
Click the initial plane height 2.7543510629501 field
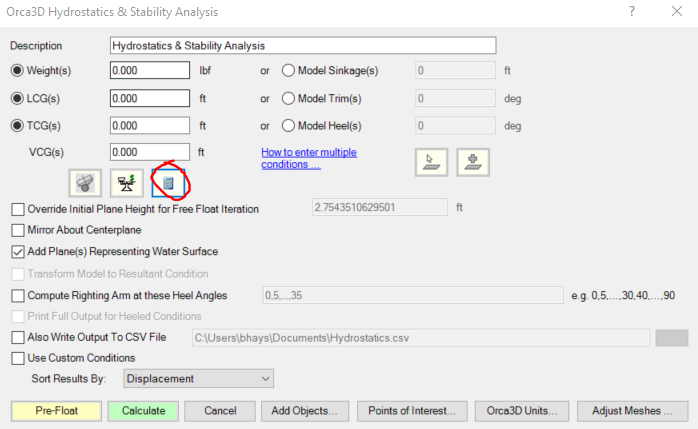coord(380,207)
